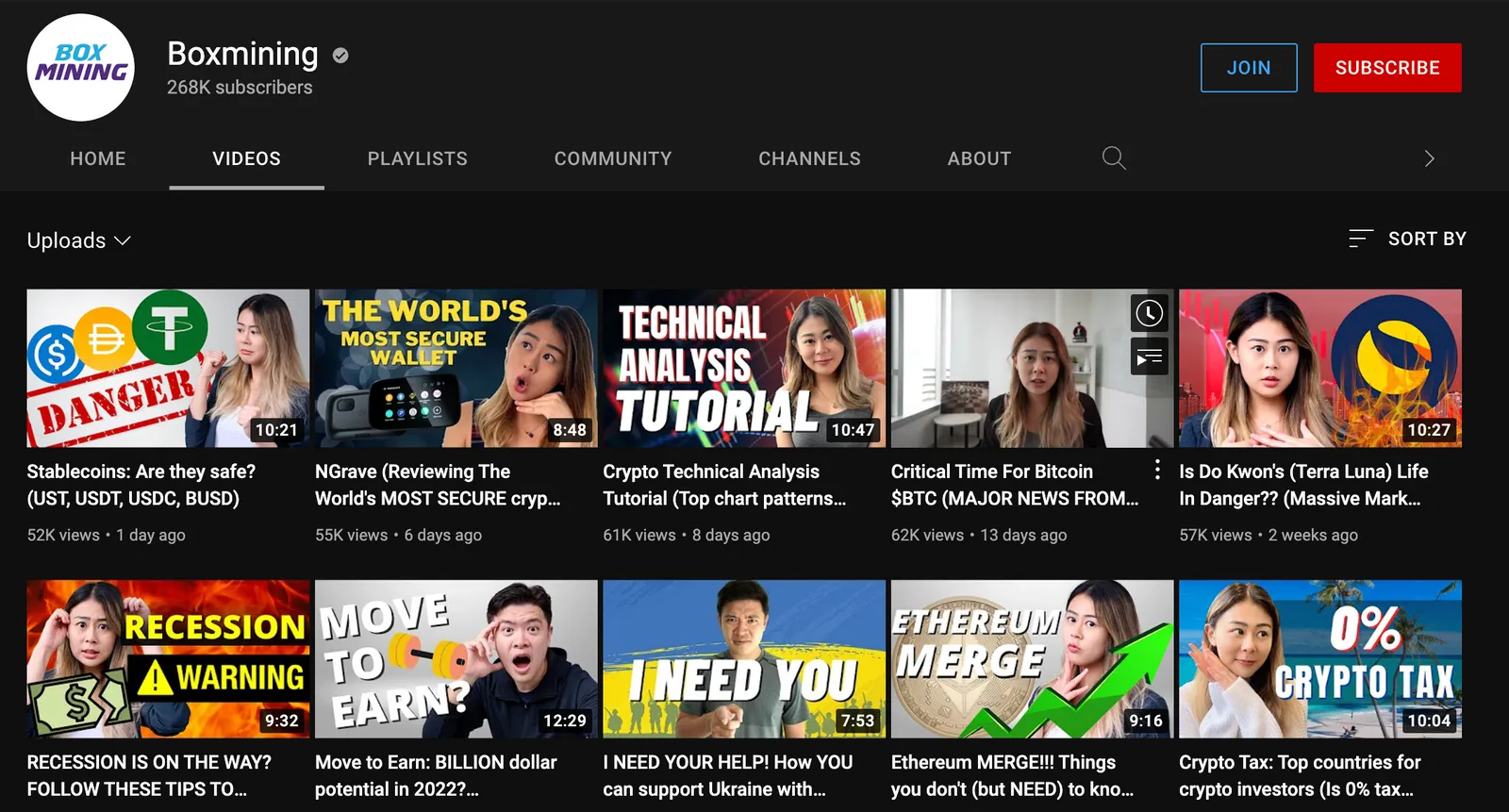
Task: Go to the COMMUNITY tab
Action: click(x=613, y=158)
